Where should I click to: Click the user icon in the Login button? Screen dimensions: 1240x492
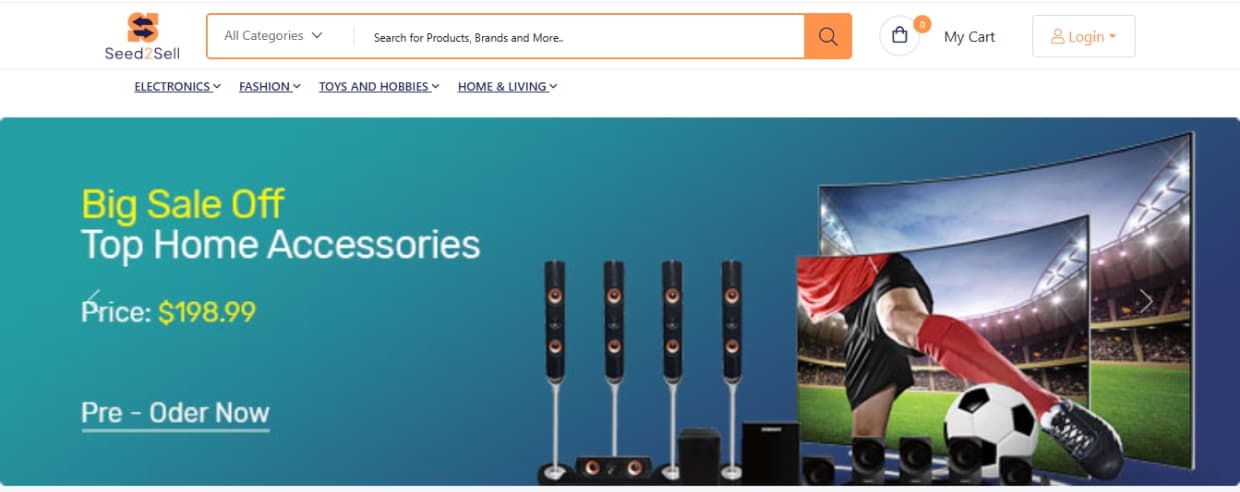click(x=1058, y=37)
